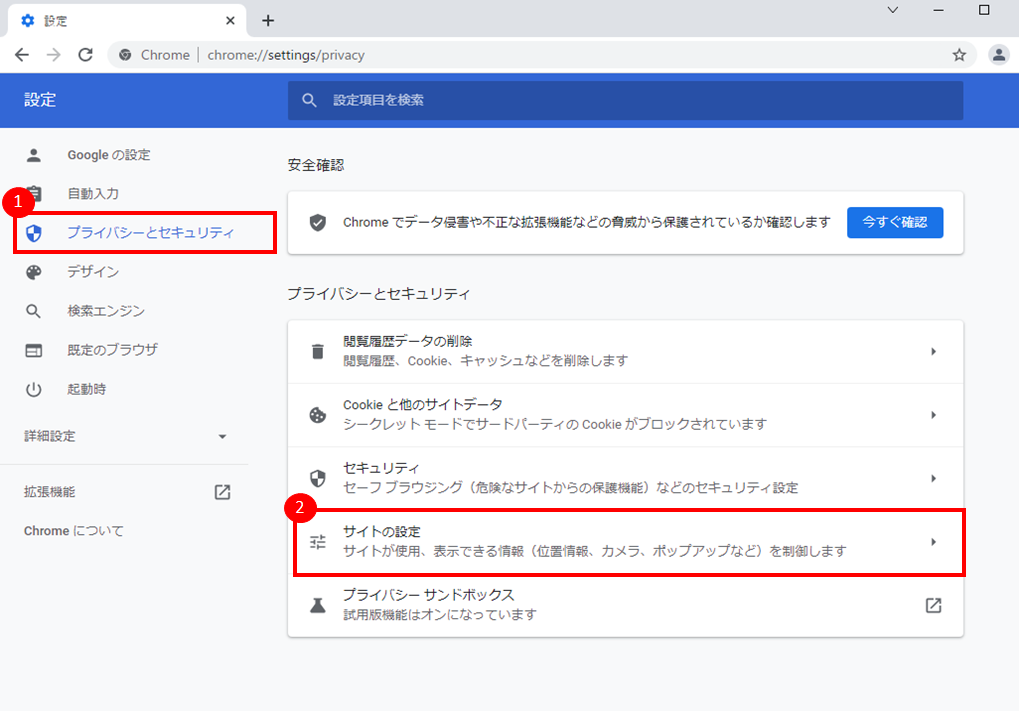1019x711 pixels.
Task: Click the clipboard icon beside 自動入力
Action: point(34,194)
